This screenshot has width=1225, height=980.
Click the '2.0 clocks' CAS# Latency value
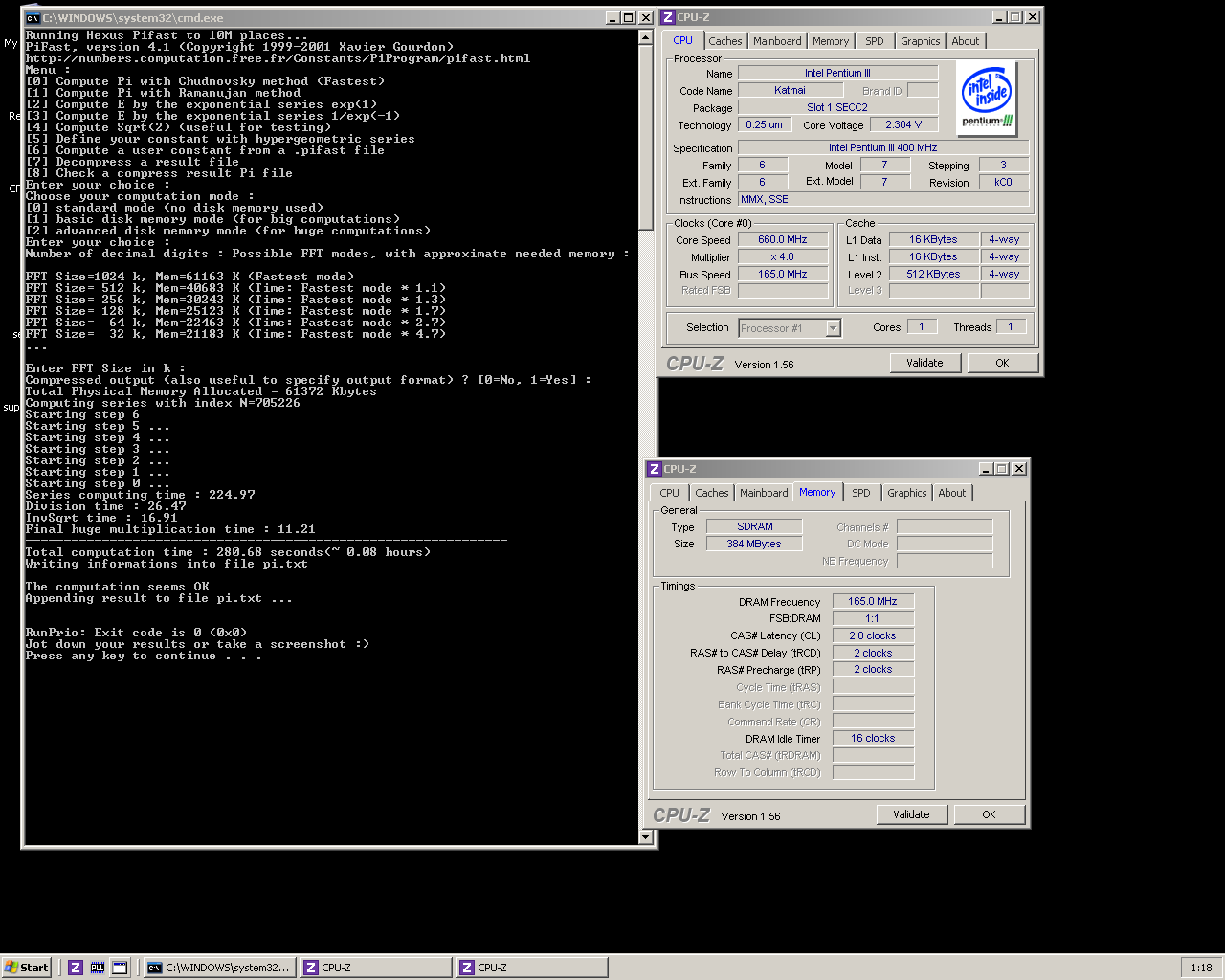coord(873,635)
